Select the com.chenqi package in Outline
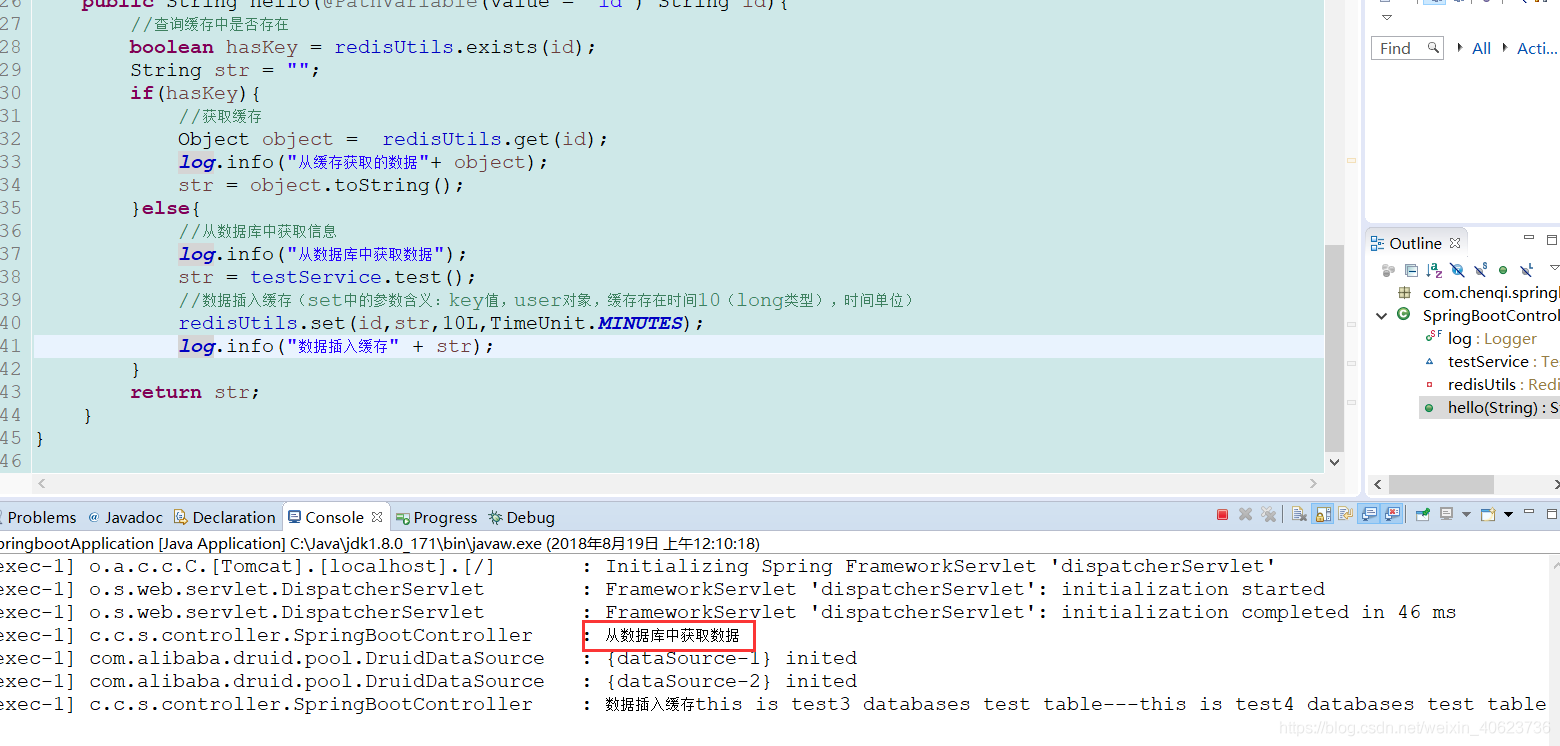Screen dimensions: 1560x746 1490,293
